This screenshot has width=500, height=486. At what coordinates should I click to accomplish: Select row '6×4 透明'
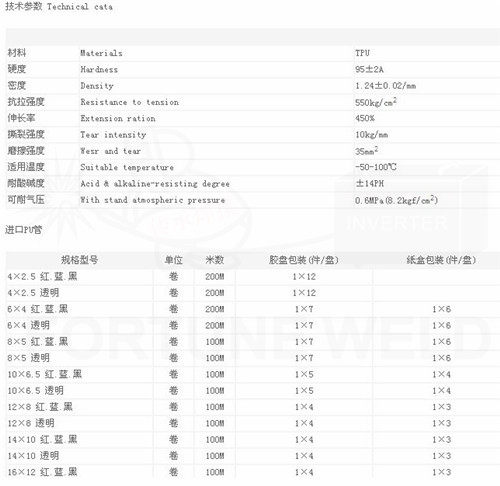point(253,325)
